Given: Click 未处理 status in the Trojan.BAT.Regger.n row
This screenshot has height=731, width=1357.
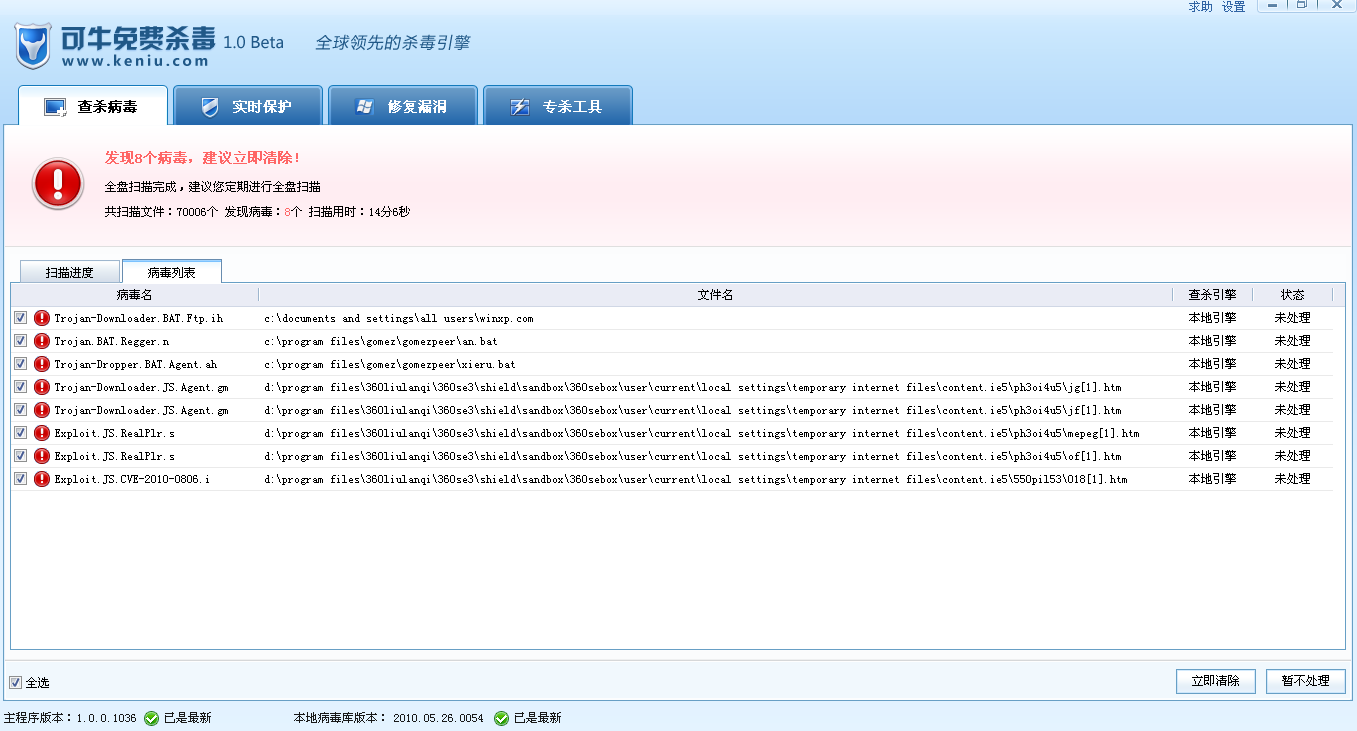Looking at the screenshot, I should pos(1292,341).
